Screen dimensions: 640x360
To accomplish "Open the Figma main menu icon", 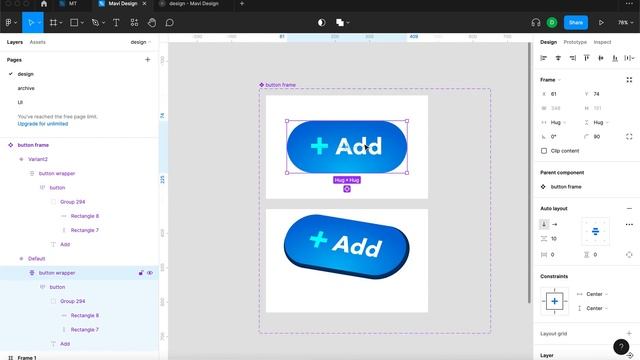I will (x=8, y=22).
